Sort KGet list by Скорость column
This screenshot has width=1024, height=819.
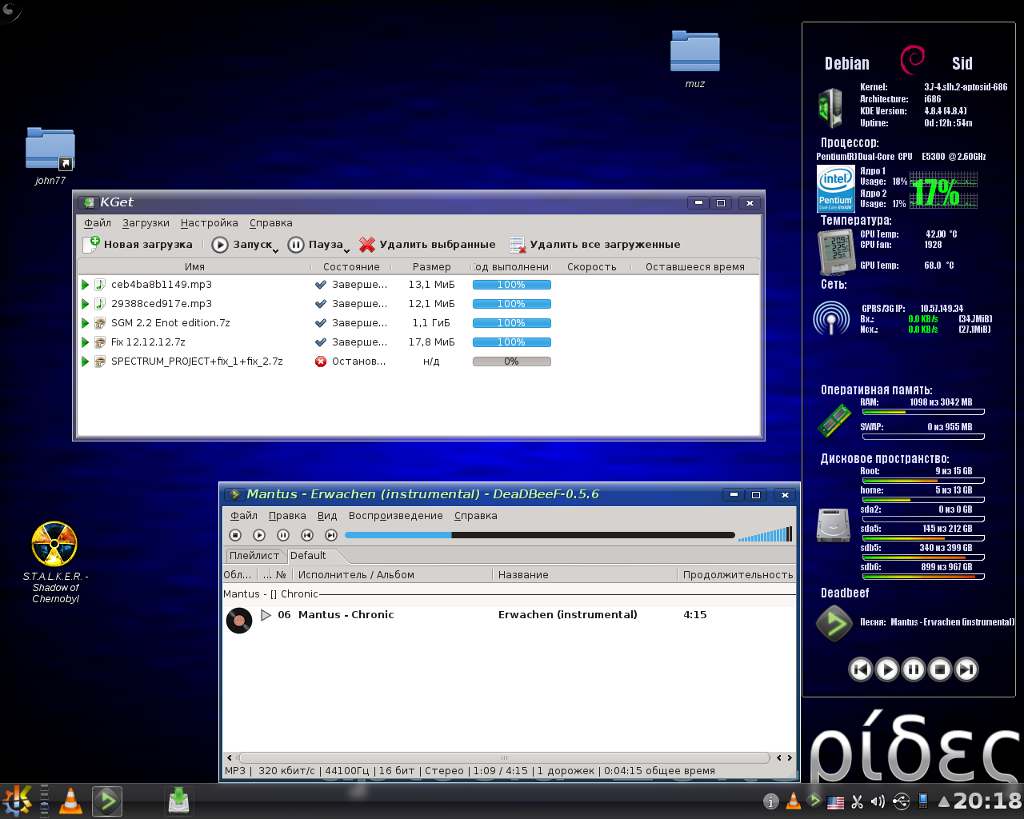pos(591,266)
